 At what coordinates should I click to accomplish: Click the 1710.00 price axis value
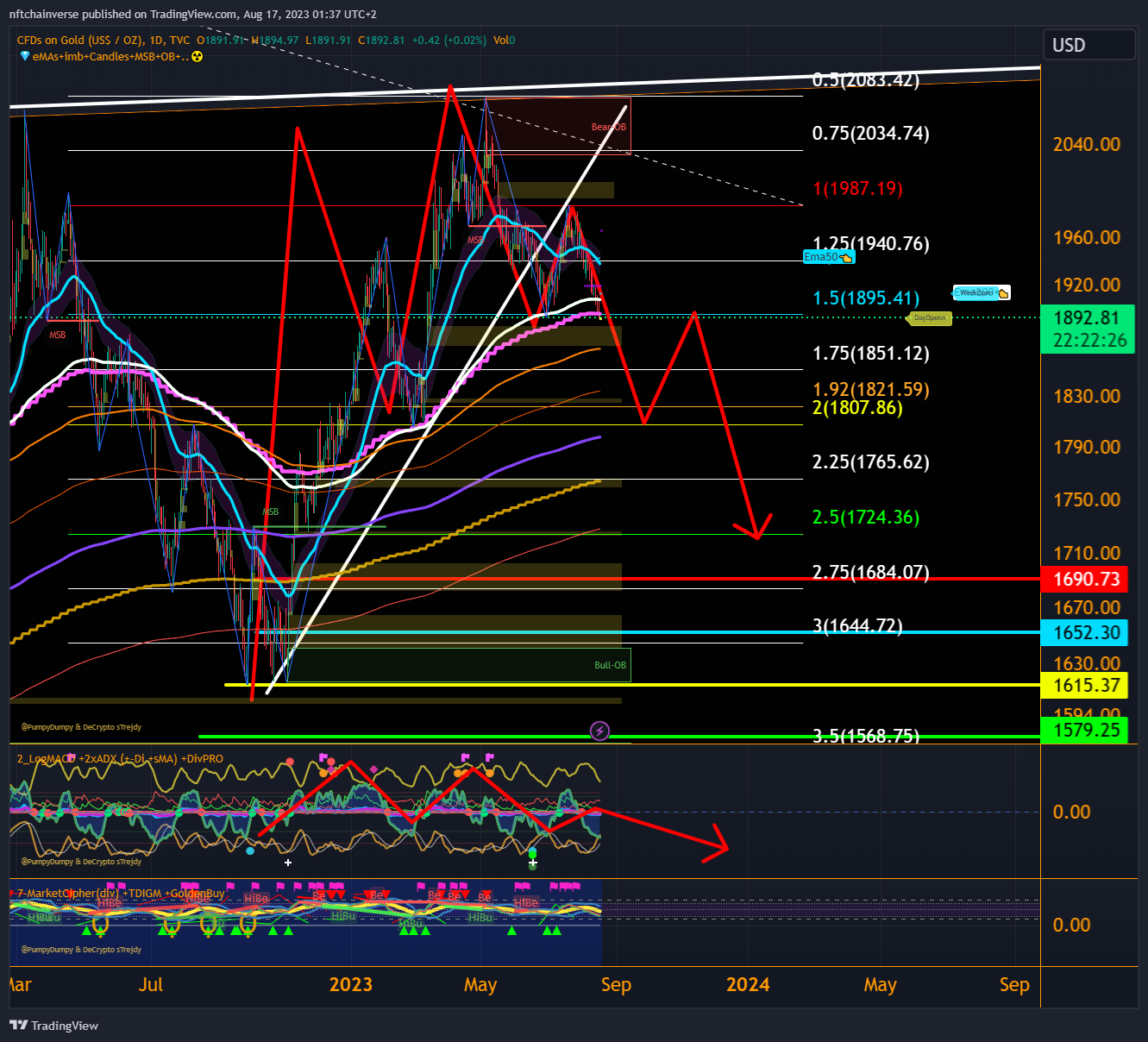pyautogui.click(x=1086, y=553)
